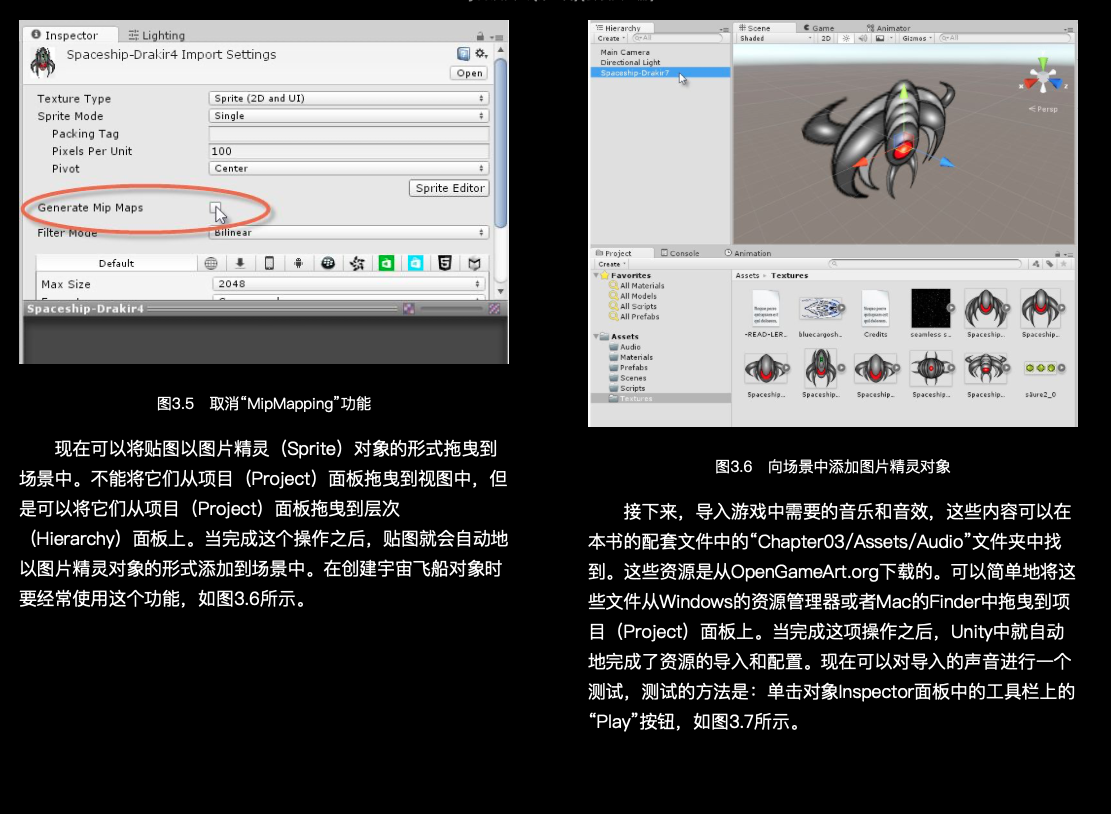Select the Standalone download-arrow platform icon
The height and width of the screenshot is (814, 1111).
pyautogui.click(x=240, y=264)
